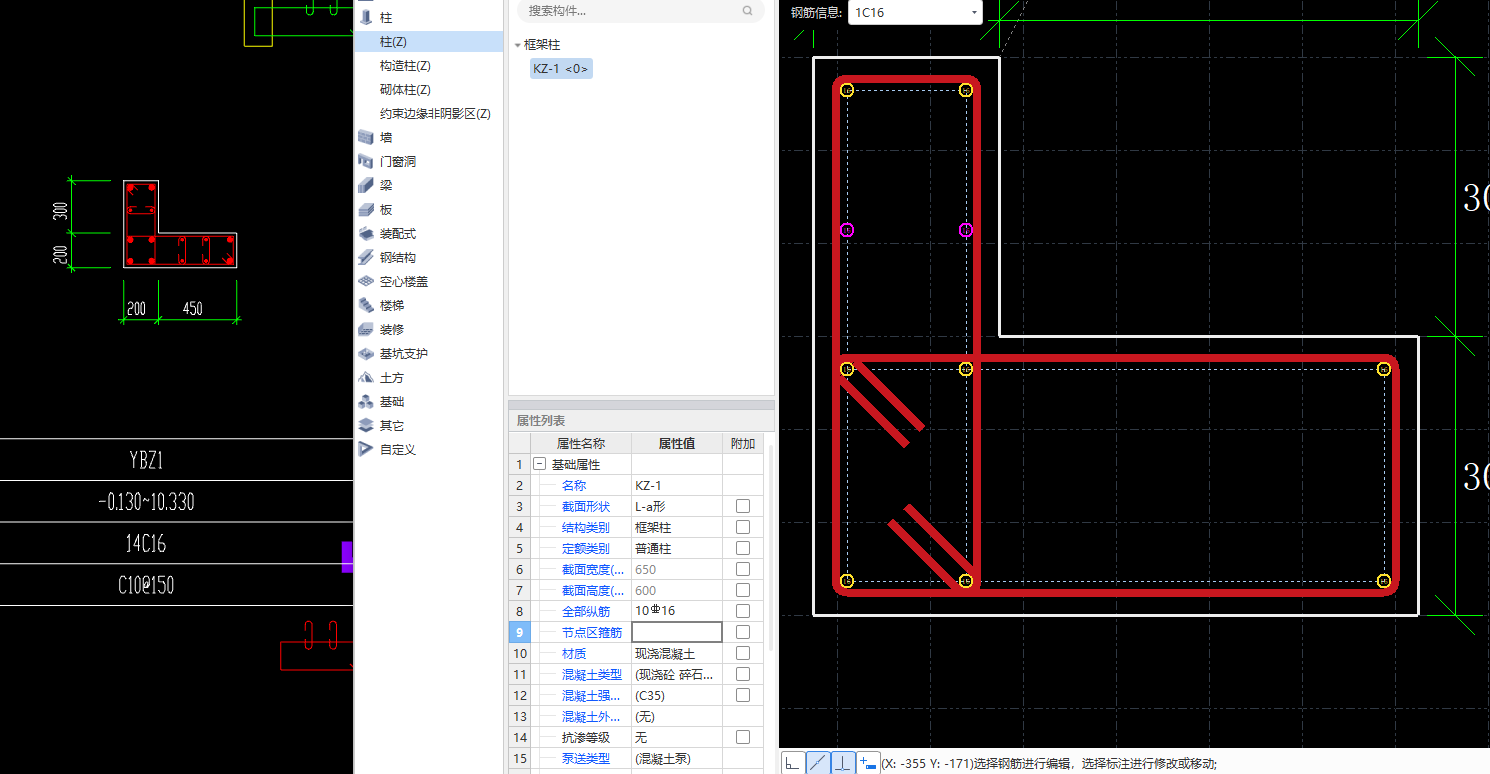This screenshot has height=774, width=1490.
Task: Tick the 附加 checkbox for 结构类别
Action: 743,527
